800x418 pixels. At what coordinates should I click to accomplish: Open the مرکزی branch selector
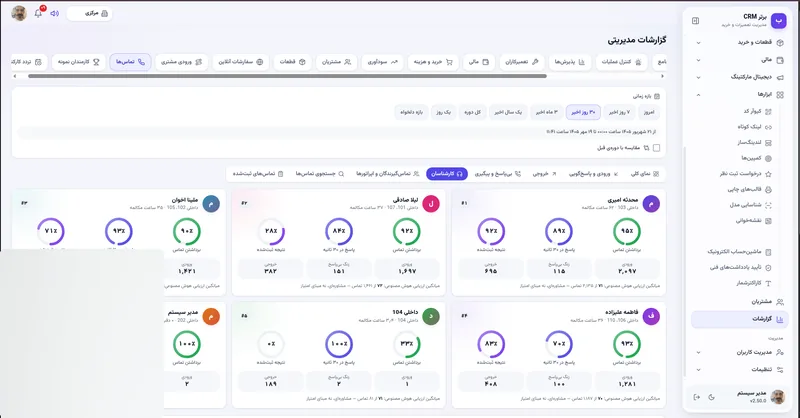89,13
